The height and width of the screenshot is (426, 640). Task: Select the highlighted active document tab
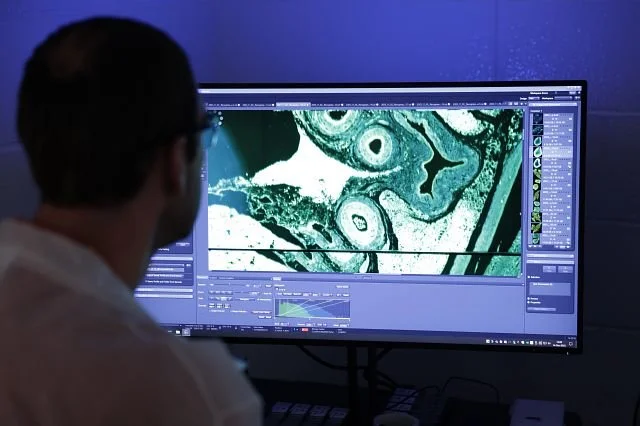tap(293, 105)
